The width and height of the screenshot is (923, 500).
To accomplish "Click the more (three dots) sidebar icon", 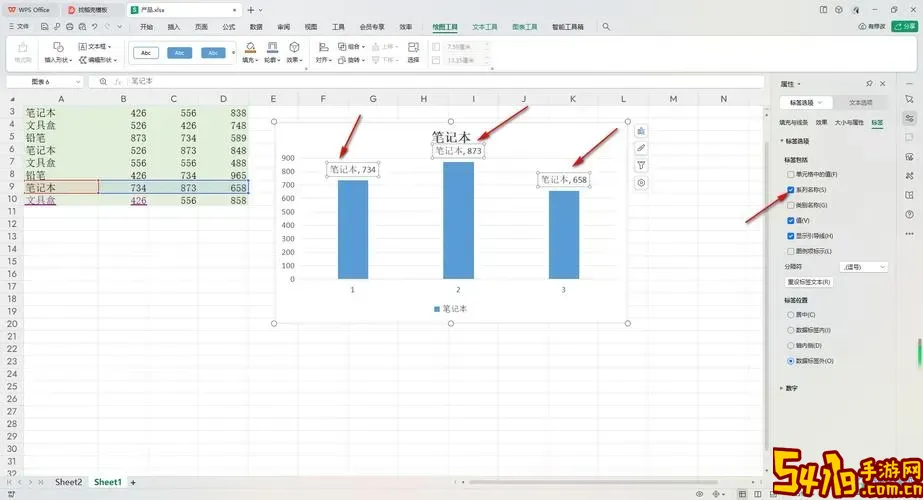I will coord(909,234).
